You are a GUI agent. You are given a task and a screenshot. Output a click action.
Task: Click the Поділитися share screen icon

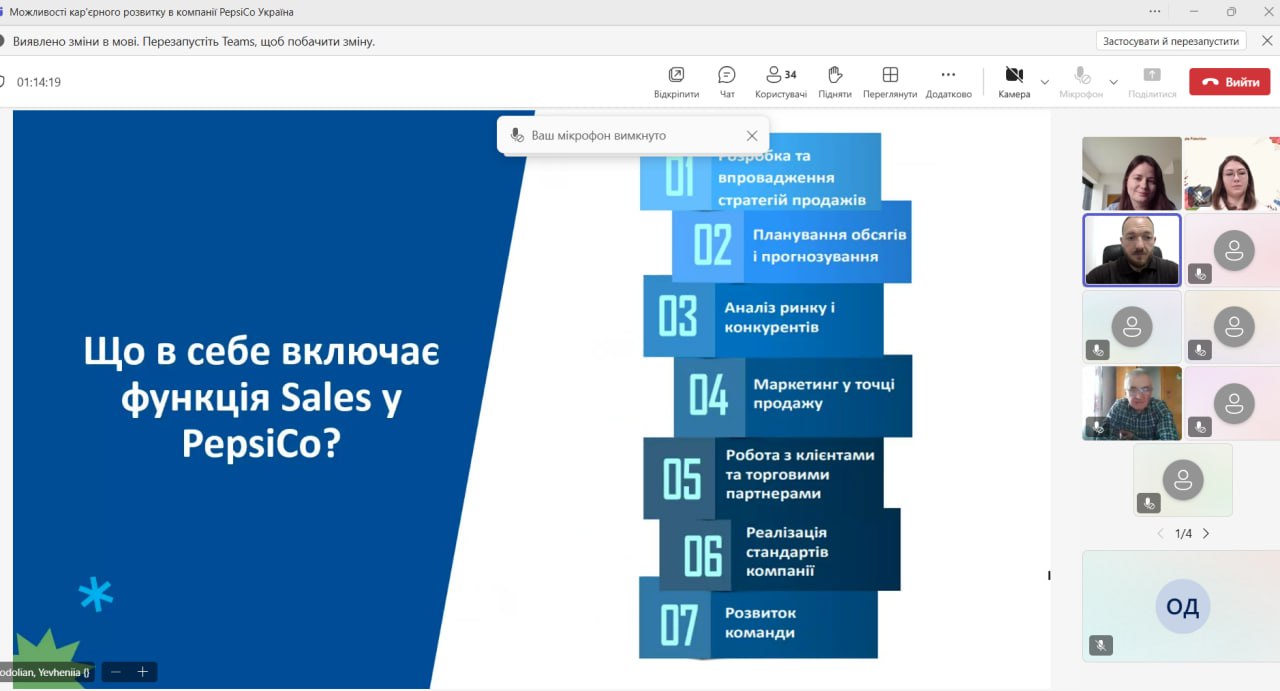(1152, 76)
